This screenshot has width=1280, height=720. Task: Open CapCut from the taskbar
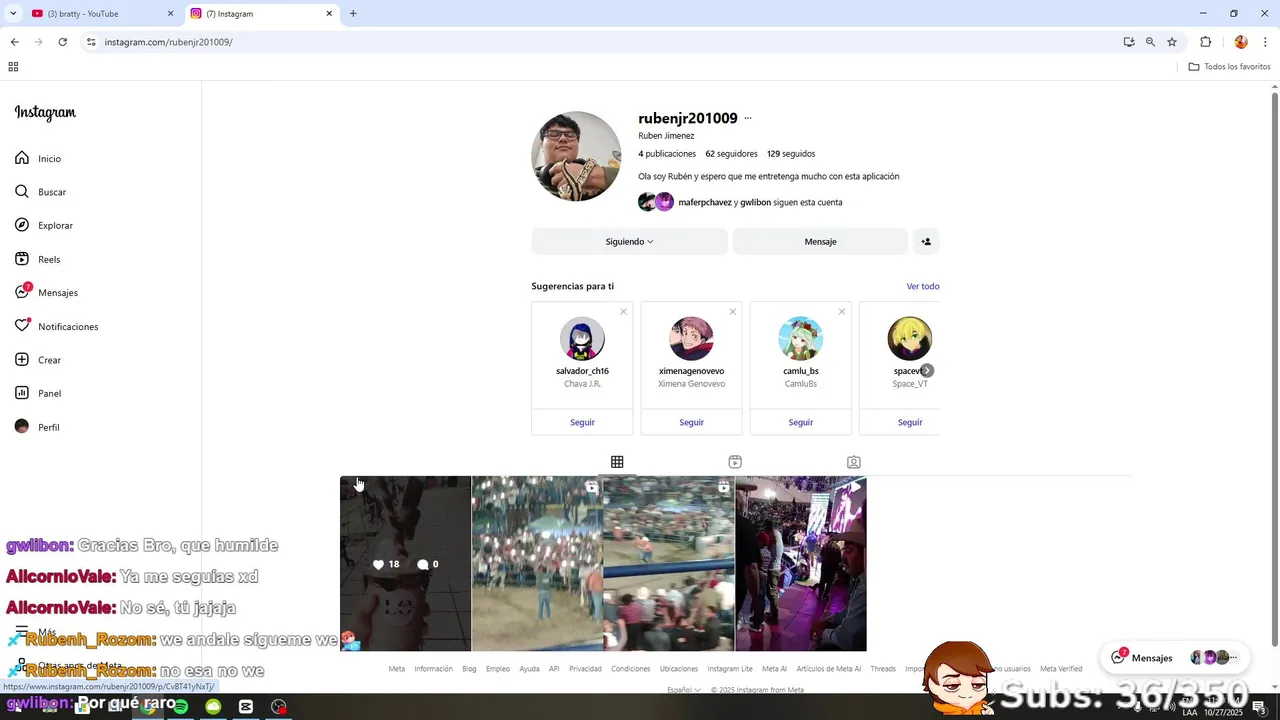pyautogui.click(x=246, y=707)
